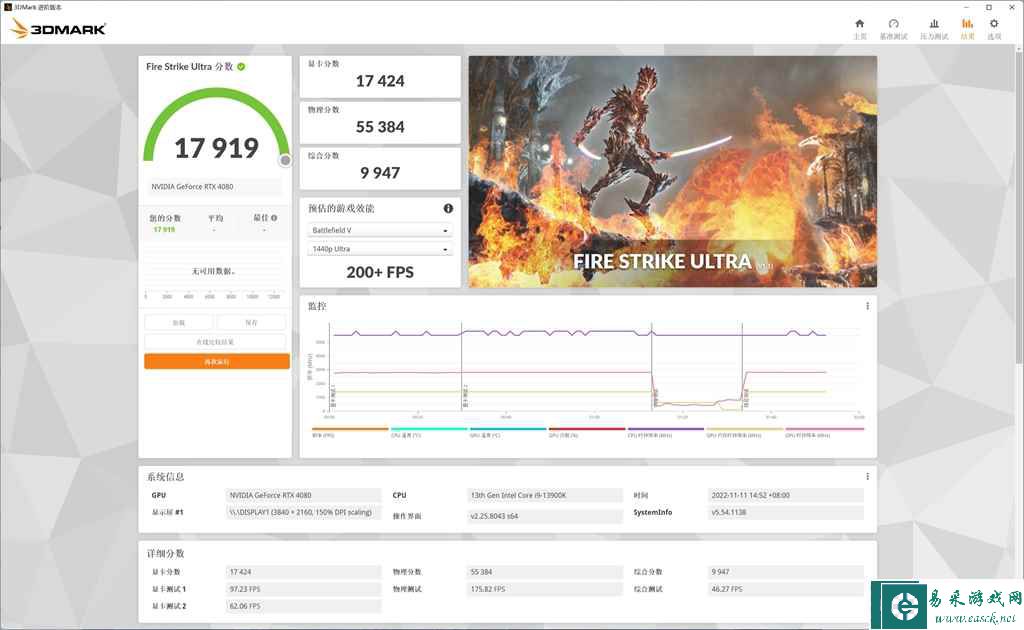Open the 1440p Ultra resolution dropdown
The width and height of the screenshot is (1024, 630).
(x=379, y=249)
